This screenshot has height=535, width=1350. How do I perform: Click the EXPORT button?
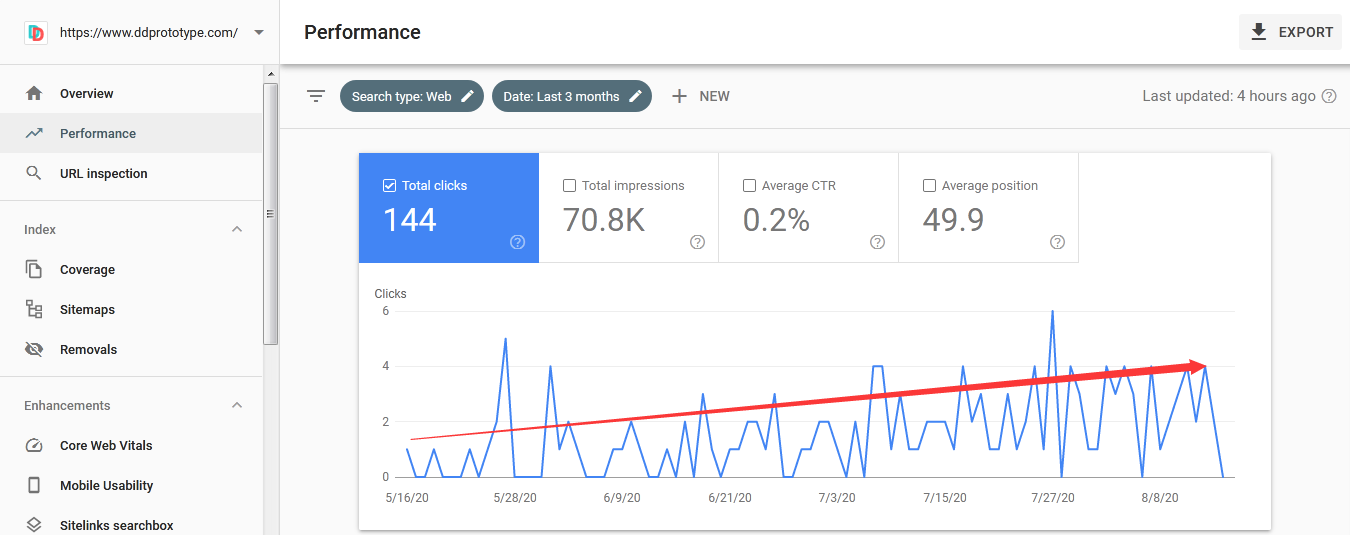[x=1290, y=32]
